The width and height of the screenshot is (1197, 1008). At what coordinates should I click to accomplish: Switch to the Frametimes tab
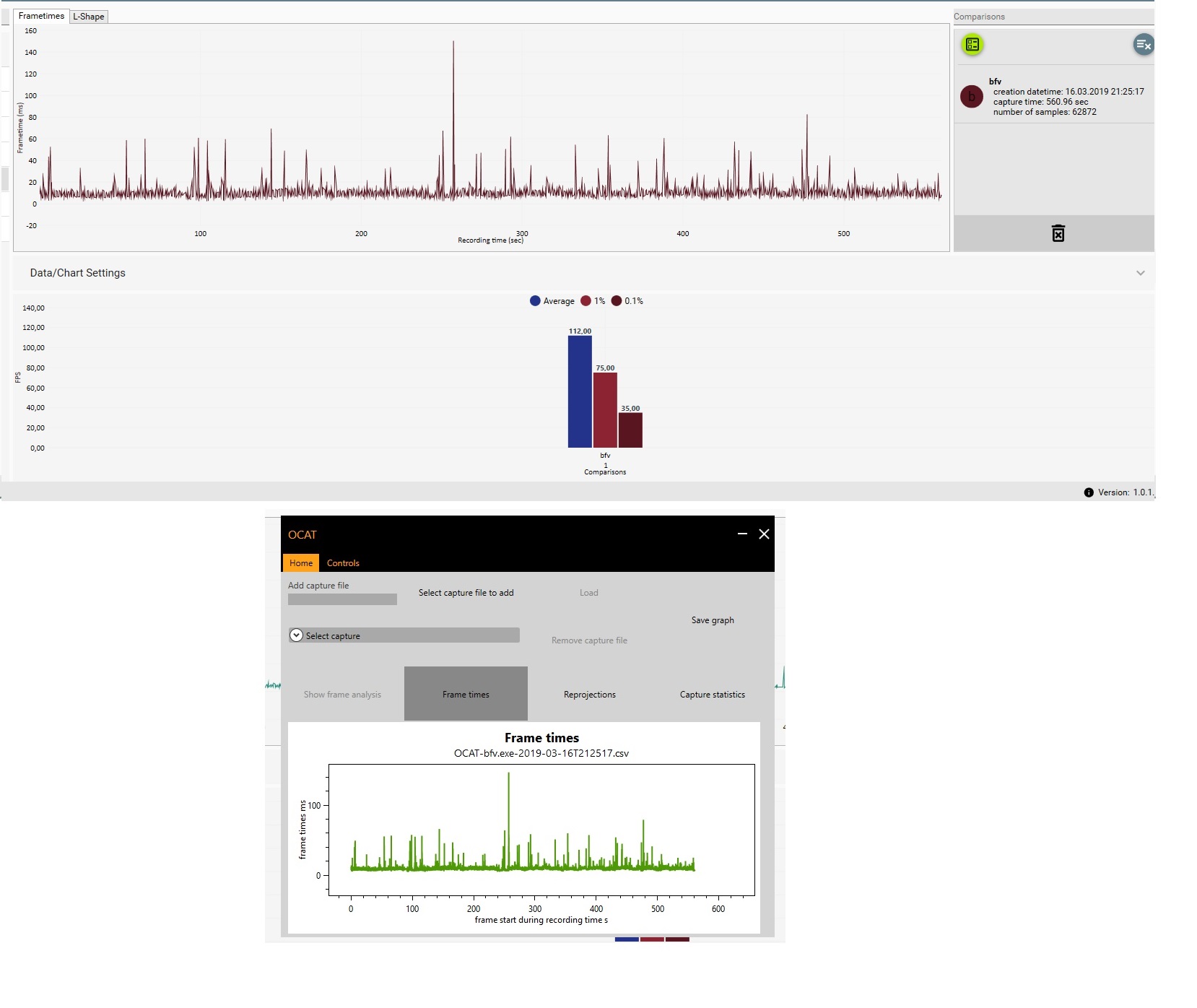pos(41,16)
